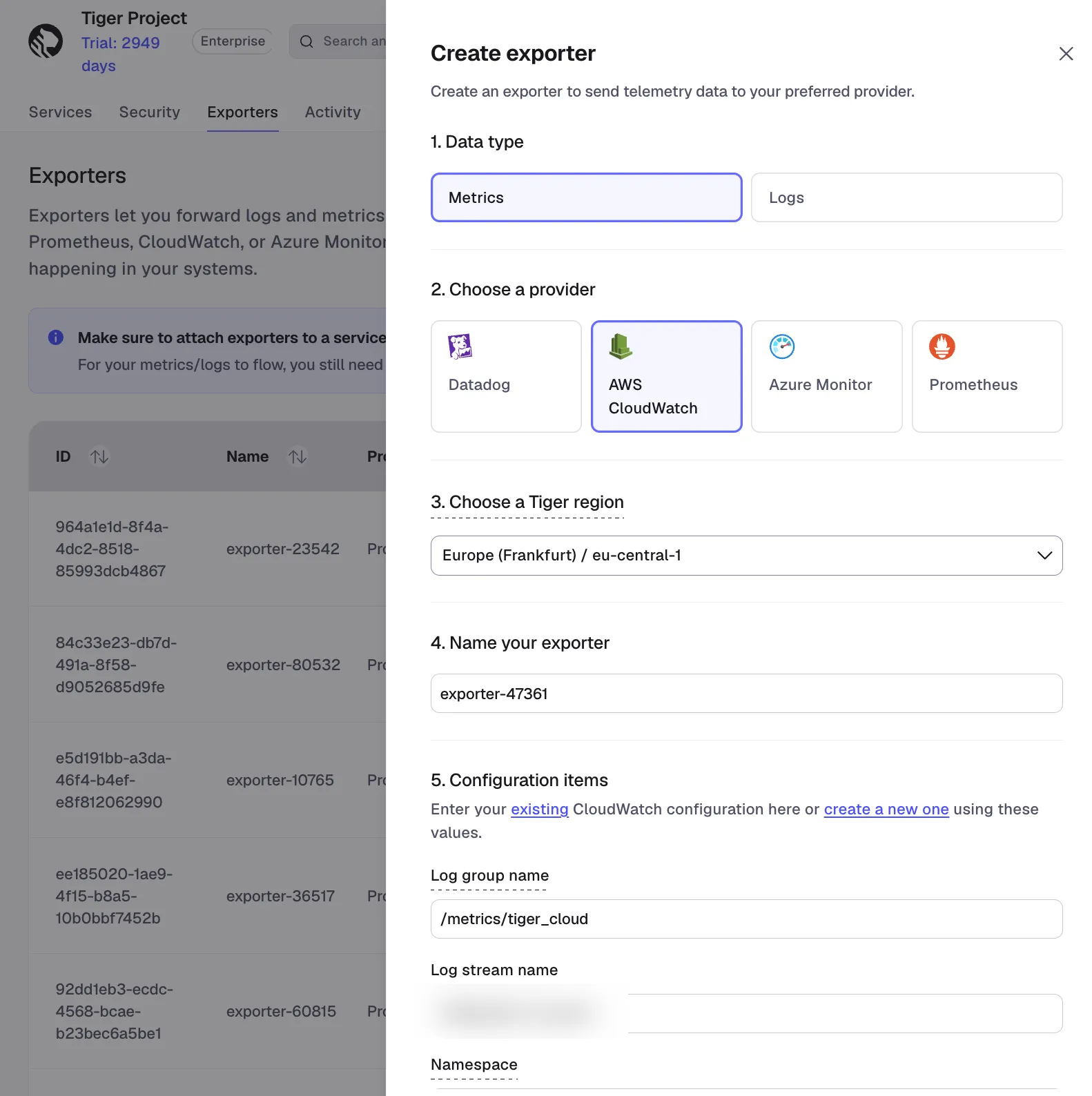The image size is (1092, 1096).
Task: Click the exporter name input field
Action: point(746,694)
